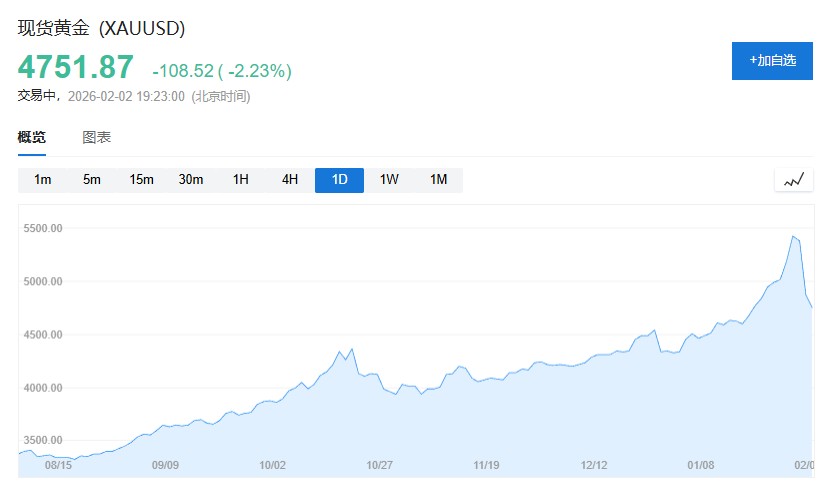Toggle the line chart type icon
Screen dimensions: 832x486
coord(794,180)
